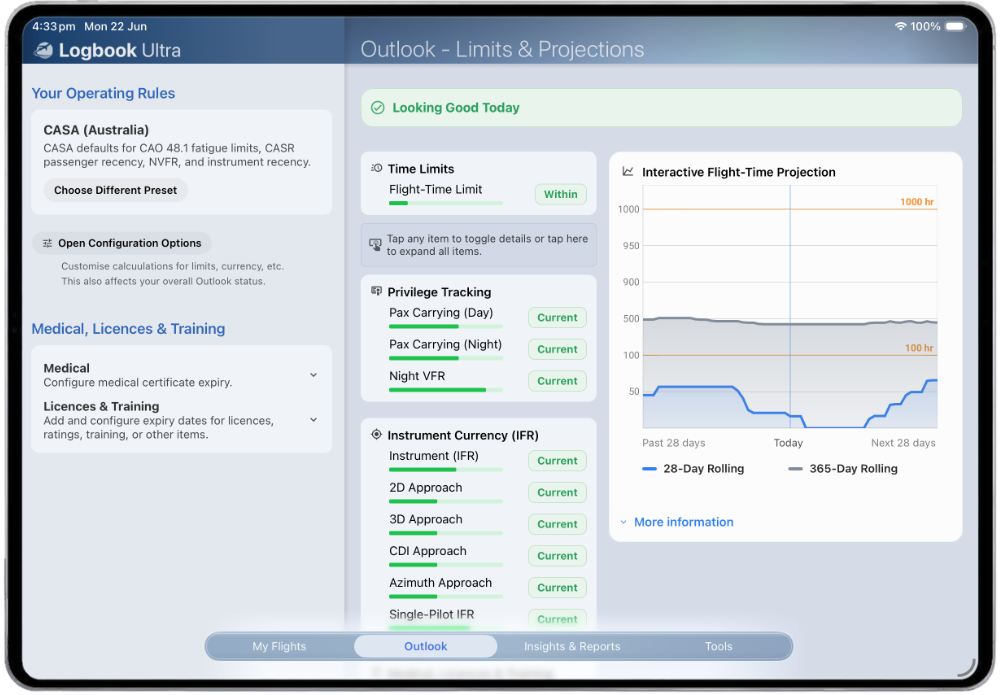Click the Time Limits clock icon
The width and height of the screenshot is (1000, 695).
[x=377, y=168]
